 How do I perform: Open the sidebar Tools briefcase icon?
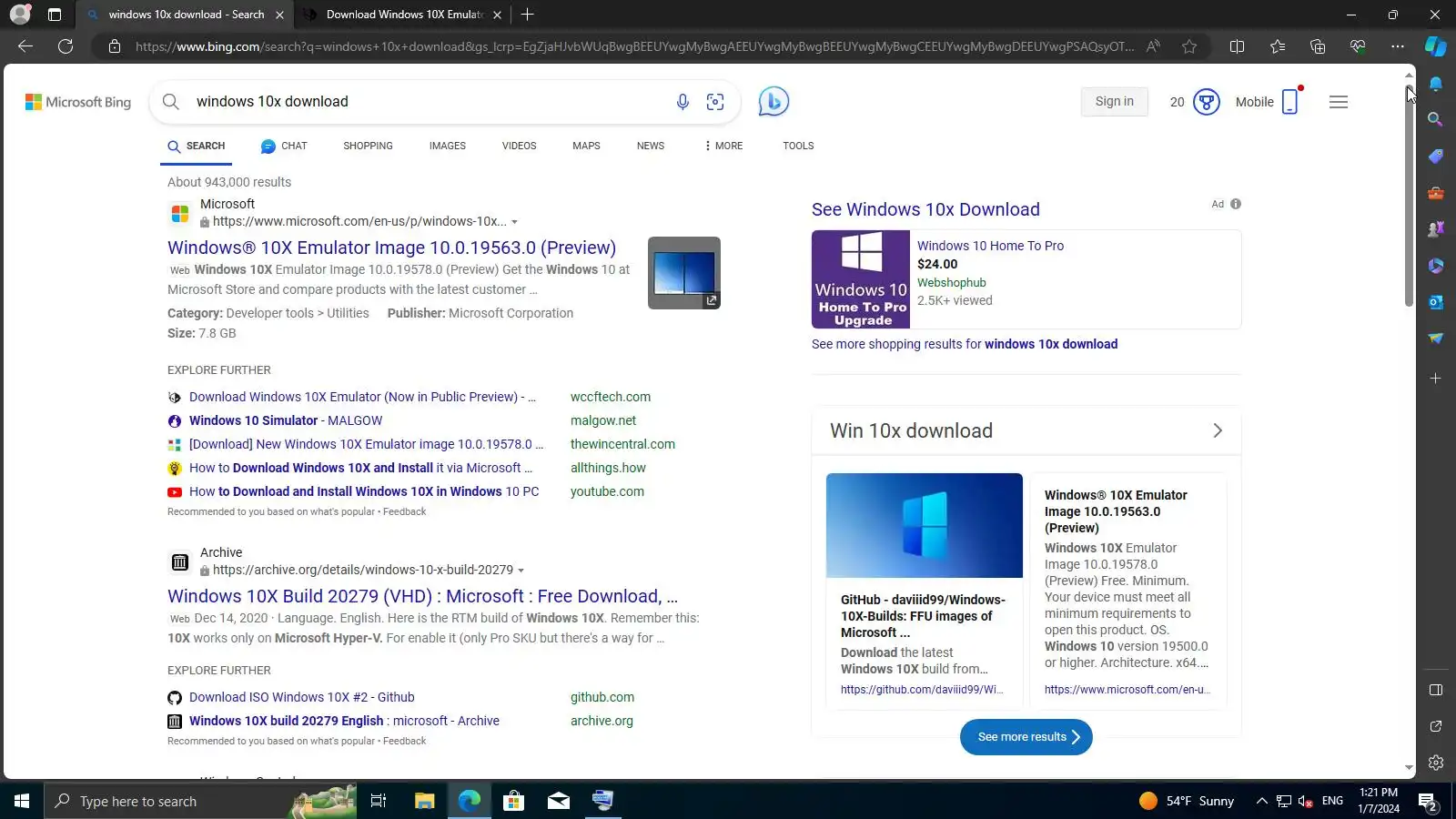click(1436, 192)
